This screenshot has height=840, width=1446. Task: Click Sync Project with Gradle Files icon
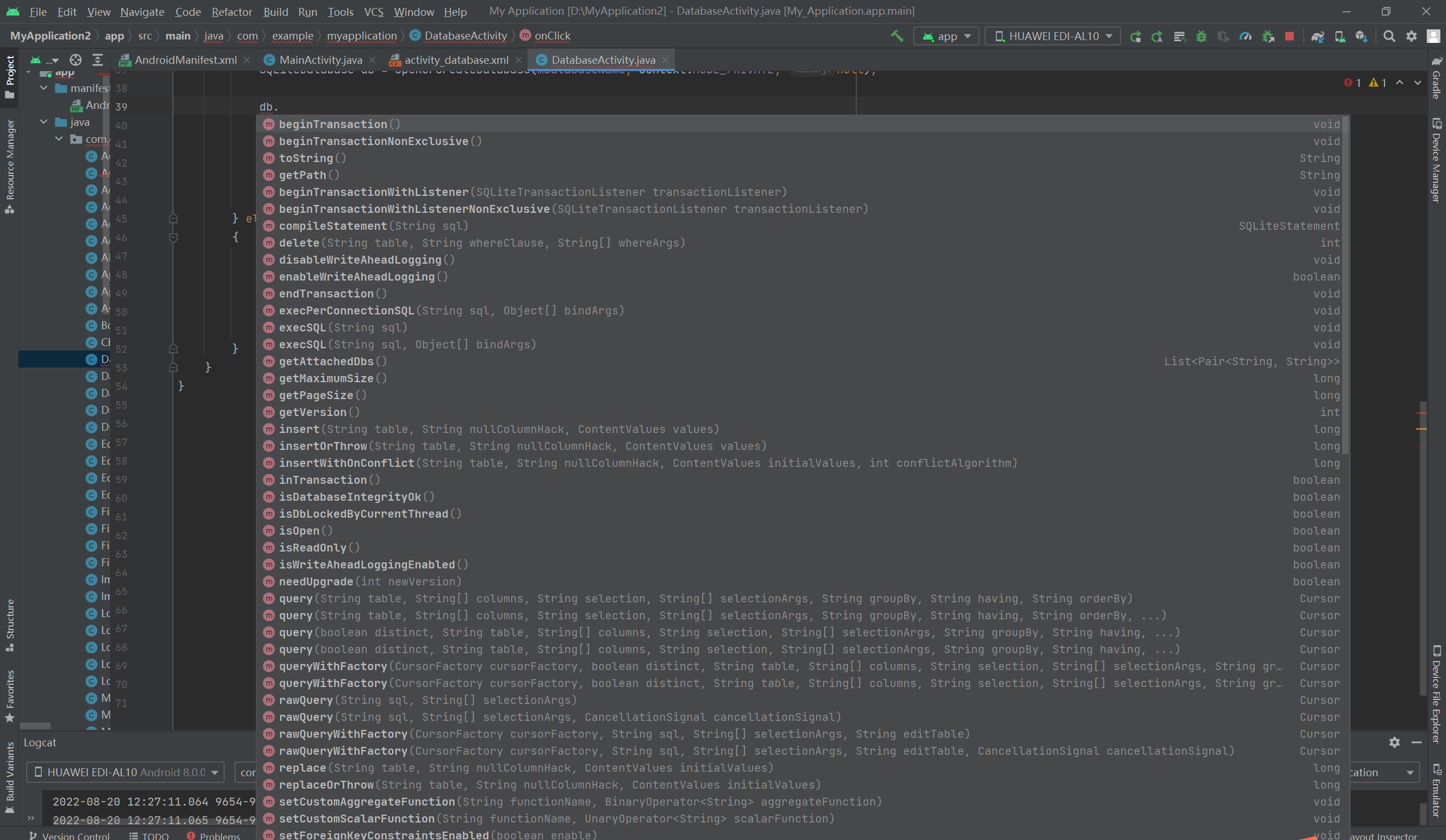click(1317, 36)
